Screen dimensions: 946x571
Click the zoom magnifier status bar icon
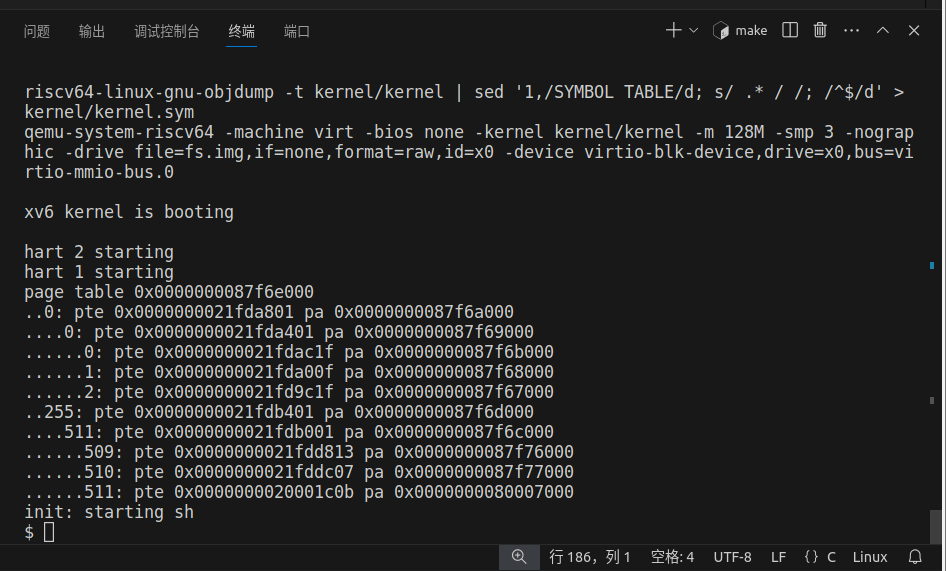coord(519,557)
